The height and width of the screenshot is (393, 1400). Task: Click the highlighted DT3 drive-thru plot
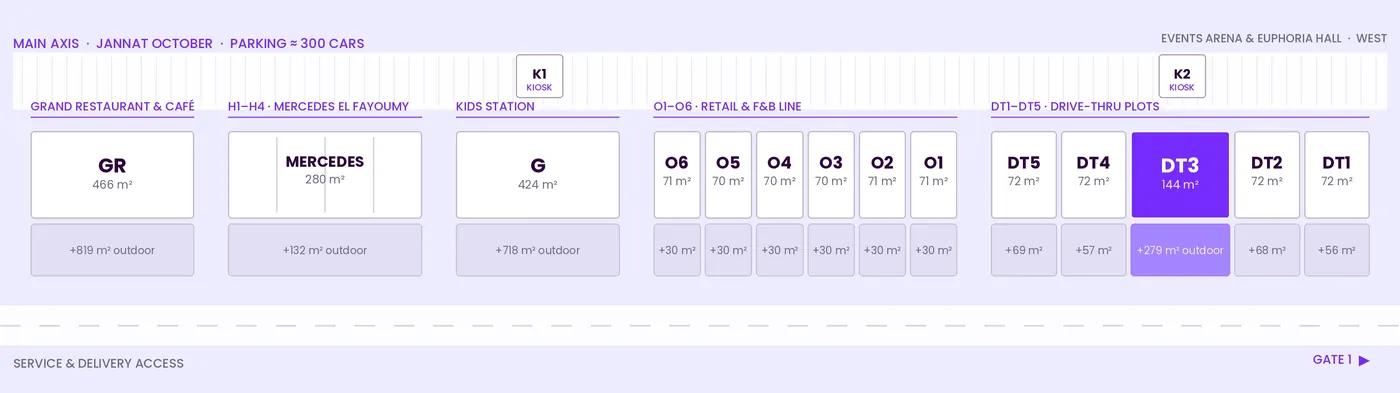[x=1180, y=175]
